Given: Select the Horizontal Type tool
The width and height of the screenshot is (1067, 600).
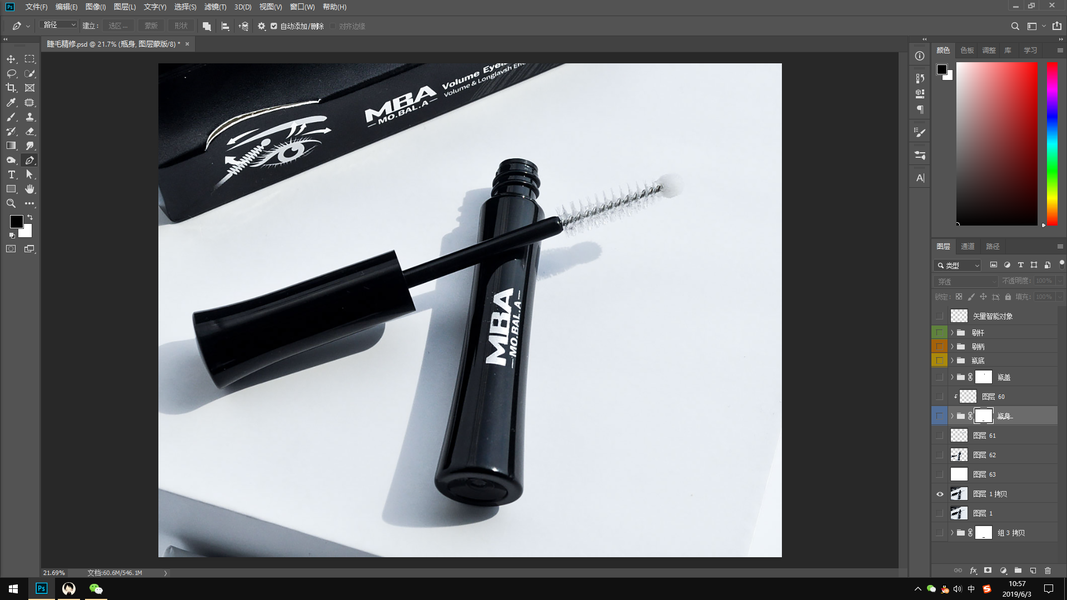Looking at the screenshot, I should pyautogui.click(x=11, y=175).
